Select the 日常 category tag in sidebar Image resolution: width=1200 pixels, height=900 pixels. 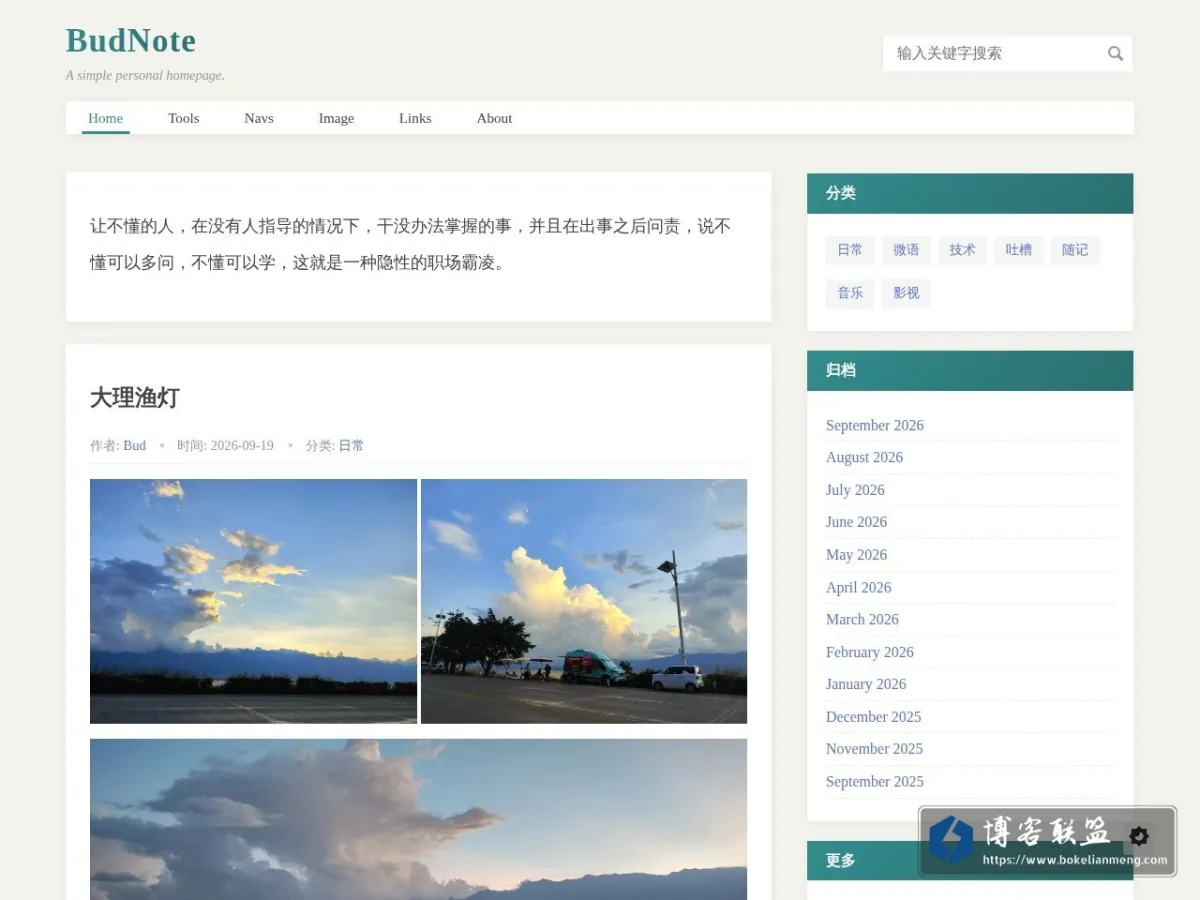(x=850, y=250)
